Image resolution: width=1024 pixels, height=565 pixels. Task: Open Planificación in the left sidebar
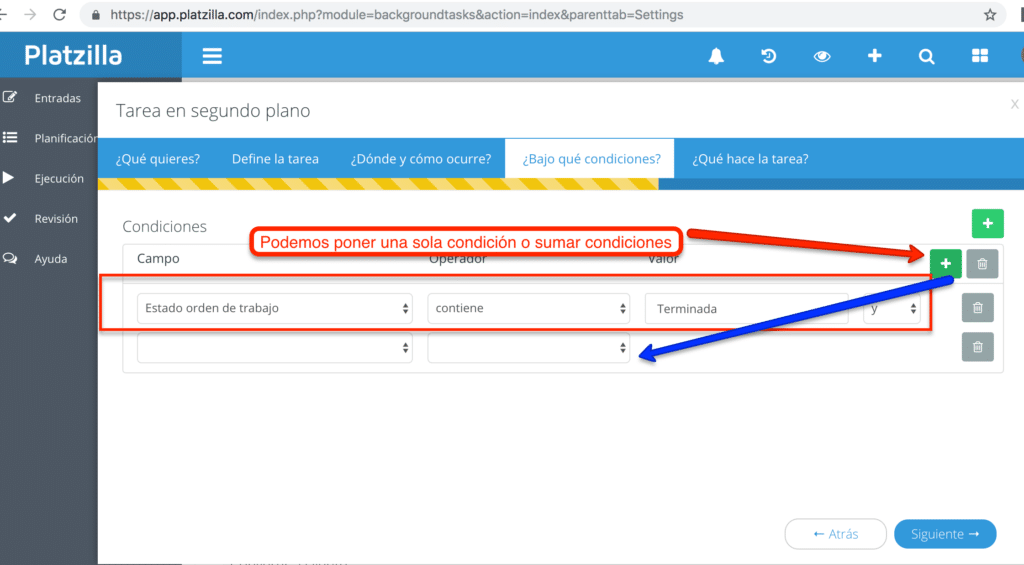[60, 139]
